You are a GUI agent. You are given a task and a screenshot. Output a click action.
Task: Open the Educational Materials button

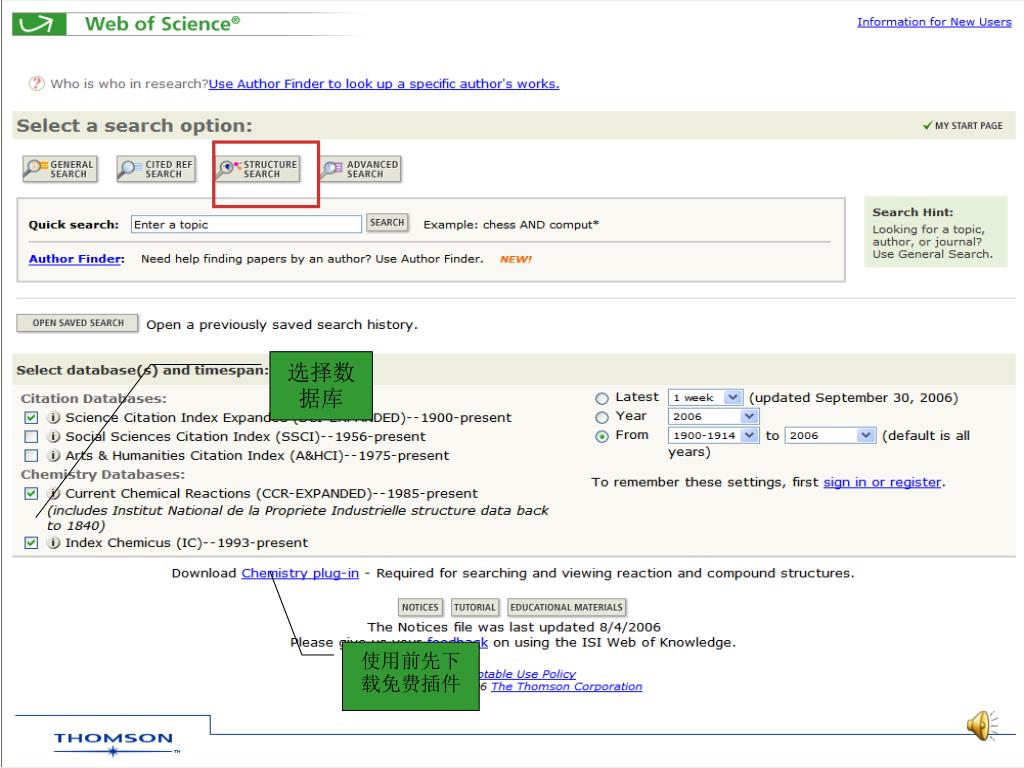(566, 607)
